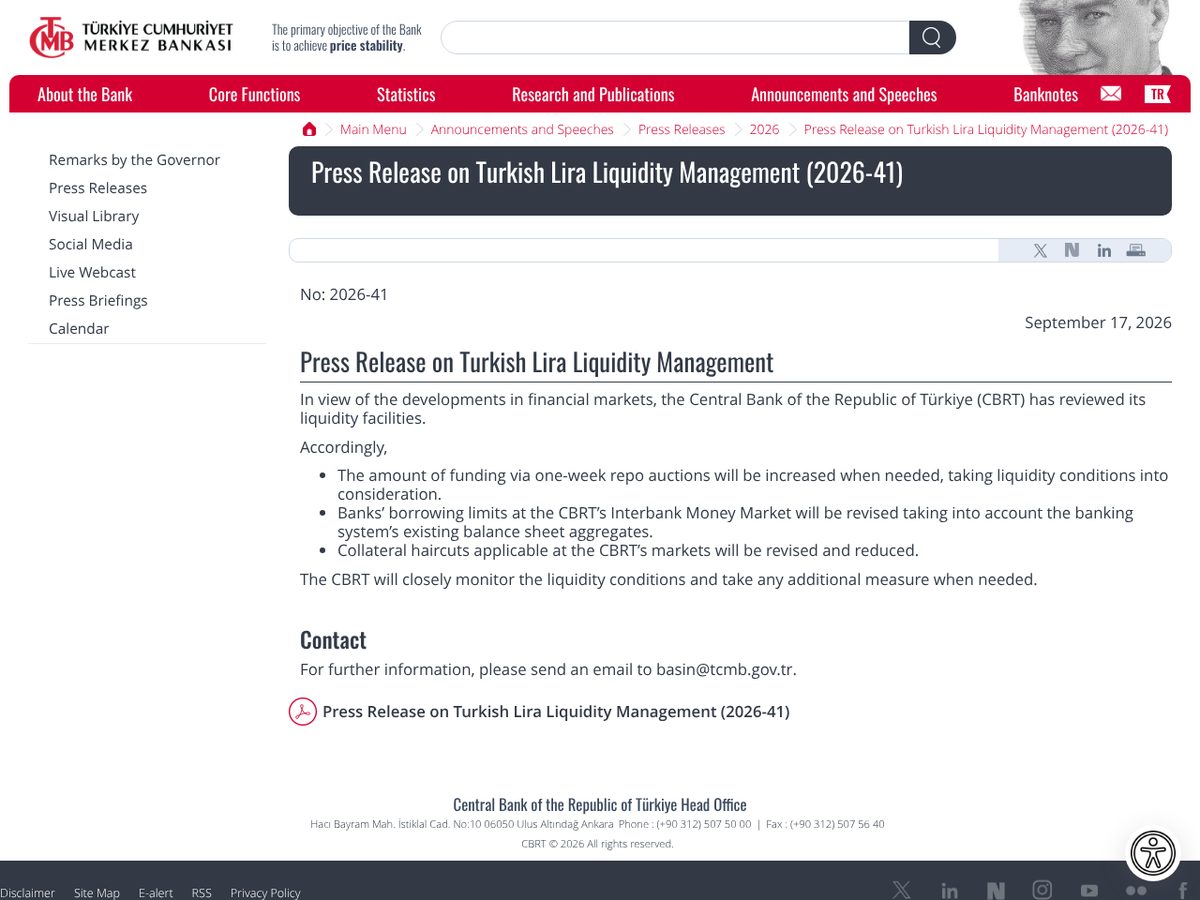Click the Press Releases breadcrumb

(681, 129)
